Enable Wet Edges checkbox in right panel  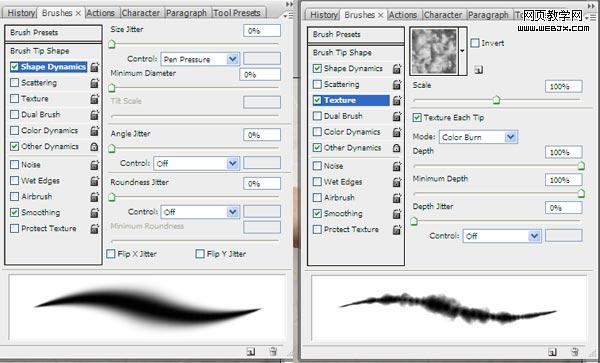point(317,182)
